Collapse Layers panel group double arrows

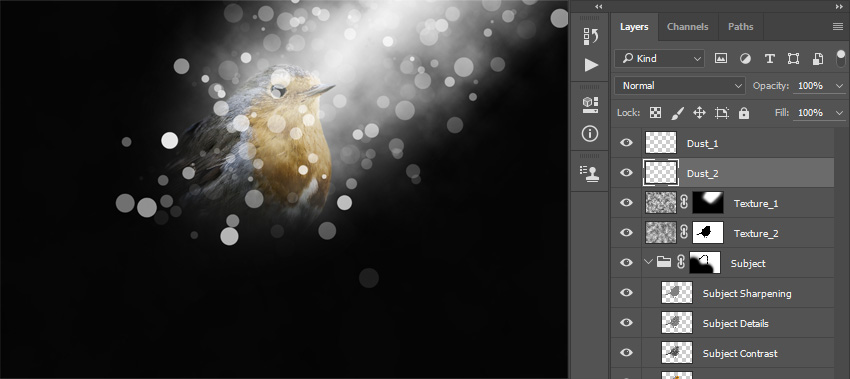pos(839,7)
